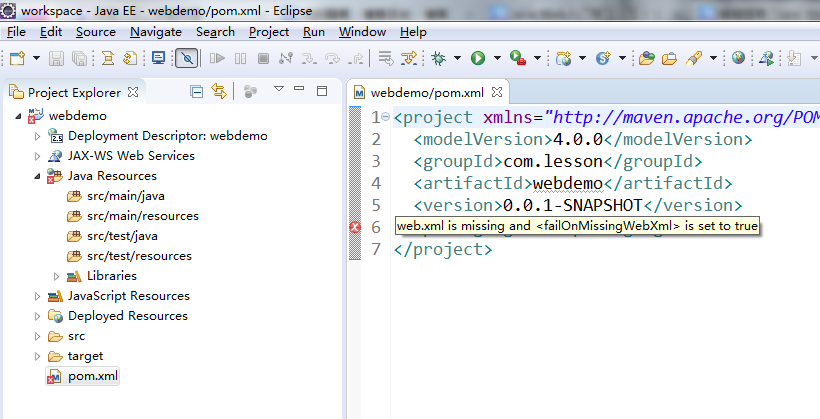Click the Open Console monitor icon
The image size is (820, 419).
pyautogui.click(x=158, y=58)
